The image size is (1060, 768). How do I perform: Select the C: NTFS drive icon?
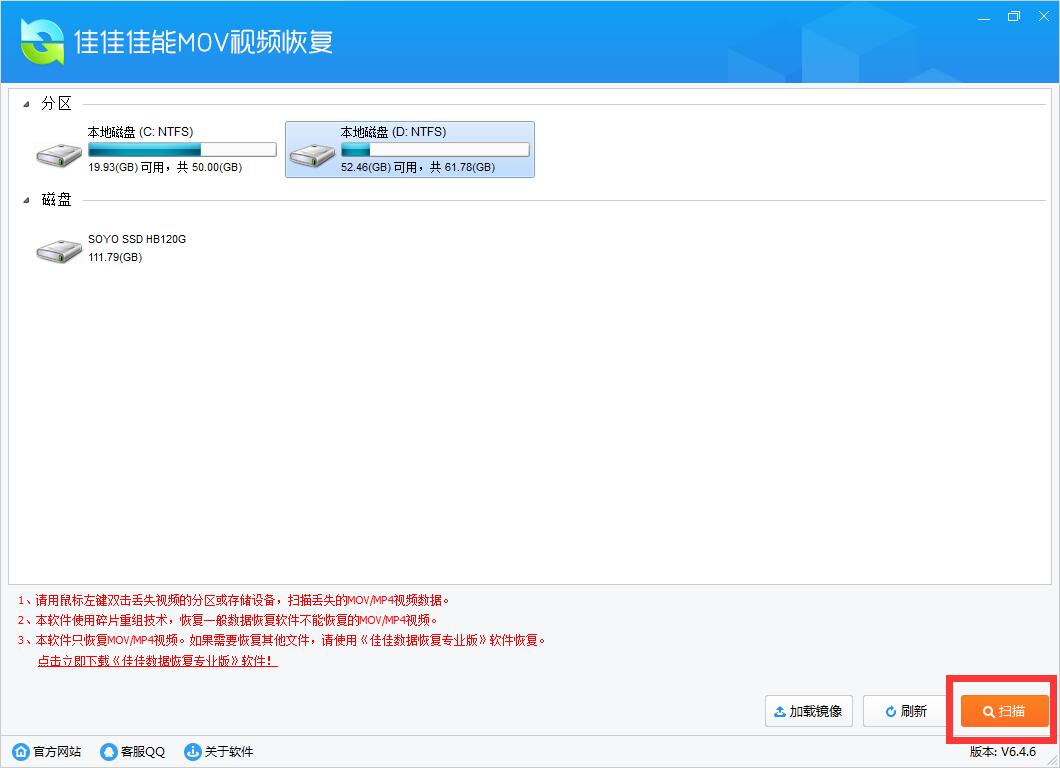[59, 155]
